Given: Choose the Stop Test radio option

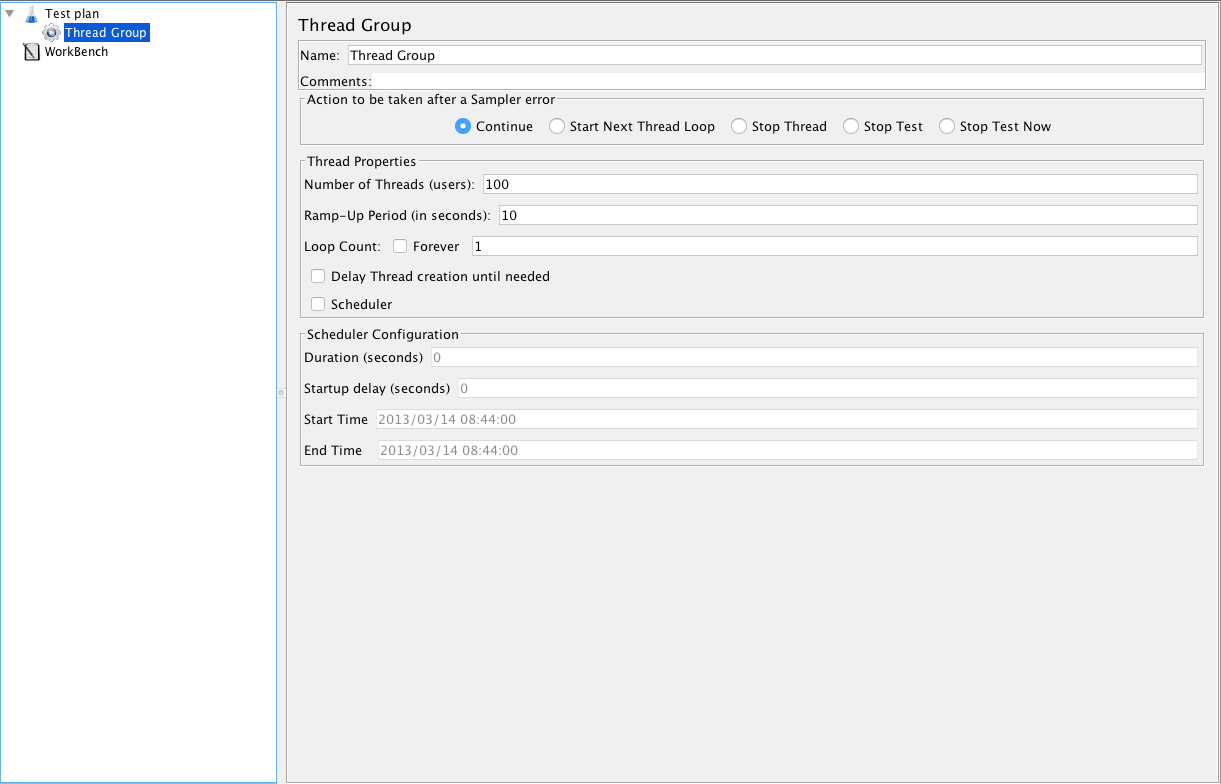Looking at the screenshot, I should pos(851,127).
